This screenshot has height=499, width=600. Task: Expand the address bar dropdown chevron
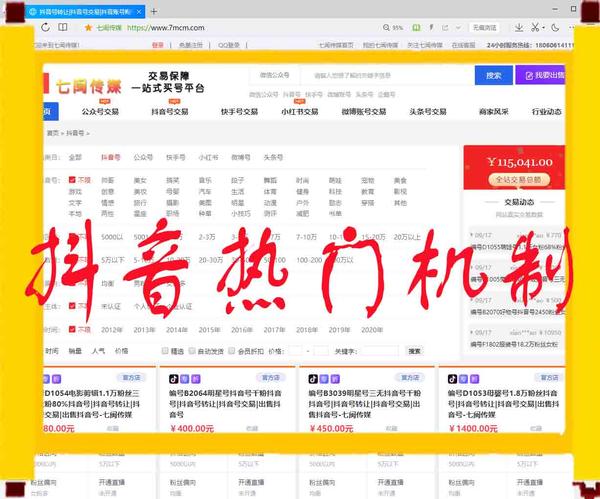coord(458,28)
